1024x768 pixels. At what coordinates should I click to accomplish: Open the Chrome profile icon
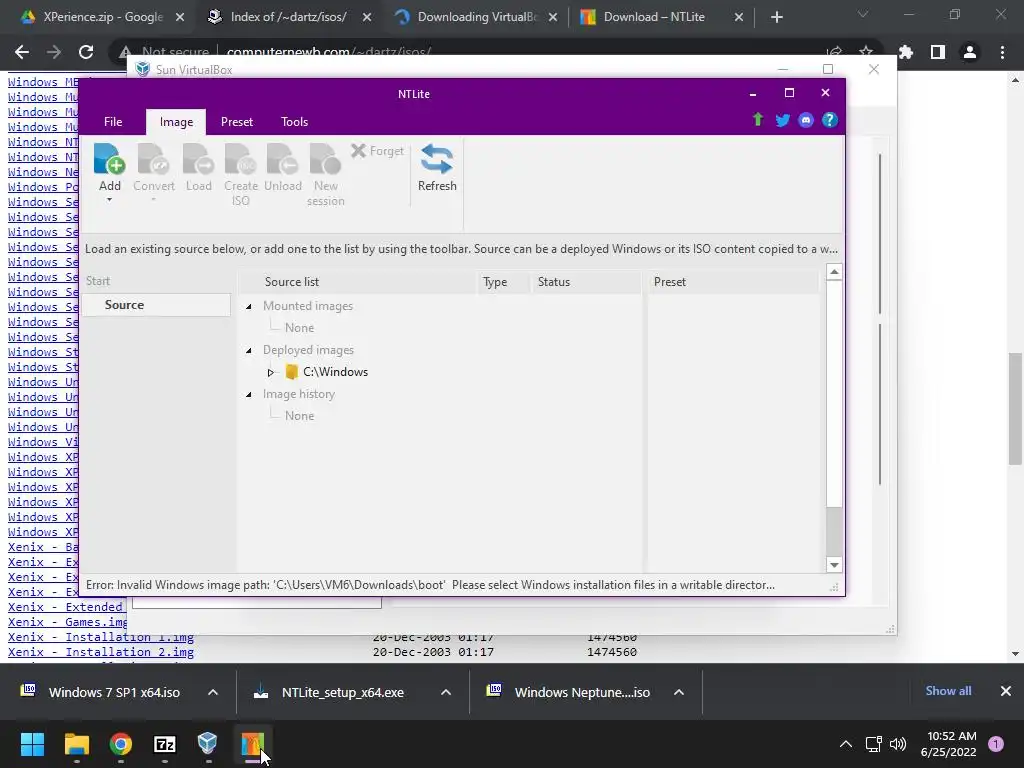(x=970, y=52)
